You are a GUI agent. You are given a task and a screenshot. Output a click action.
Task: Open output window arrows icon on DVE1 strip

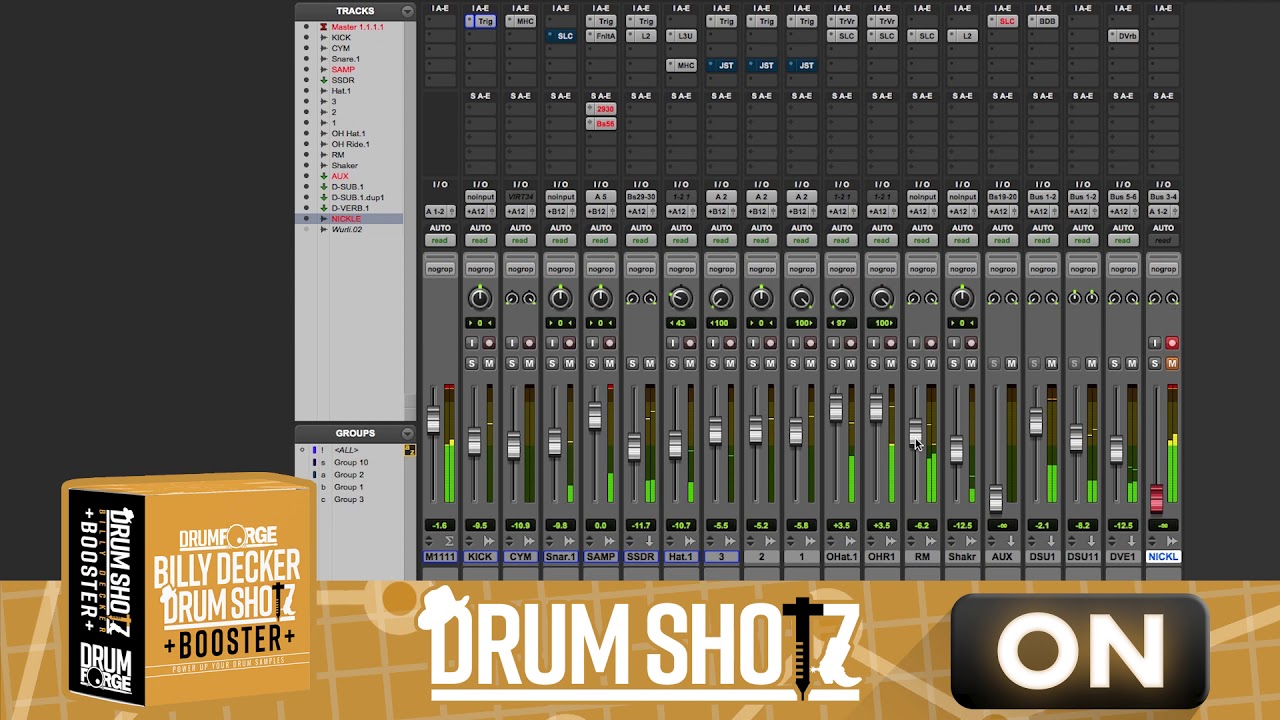coord(1113,541)
